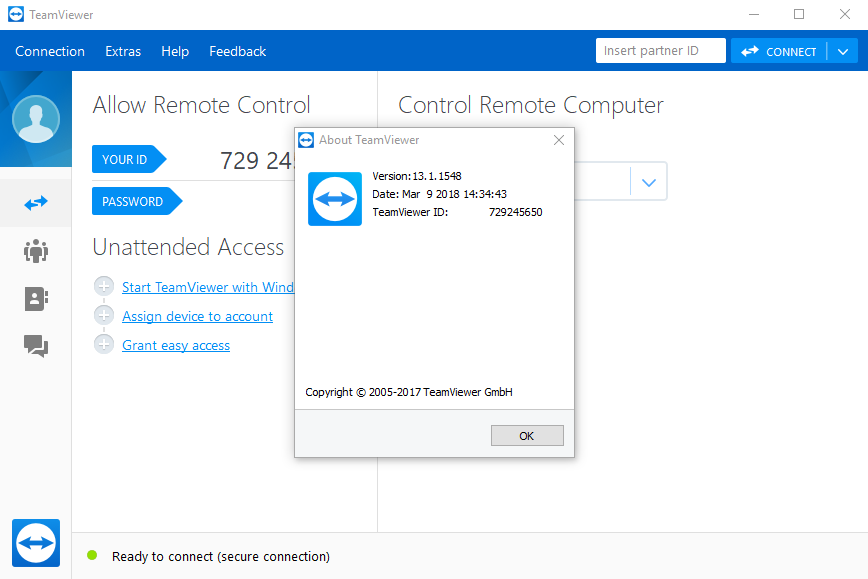This screenshot has height=579, width=868.
Task: Click the YOUR ID label
Action: 129,159
